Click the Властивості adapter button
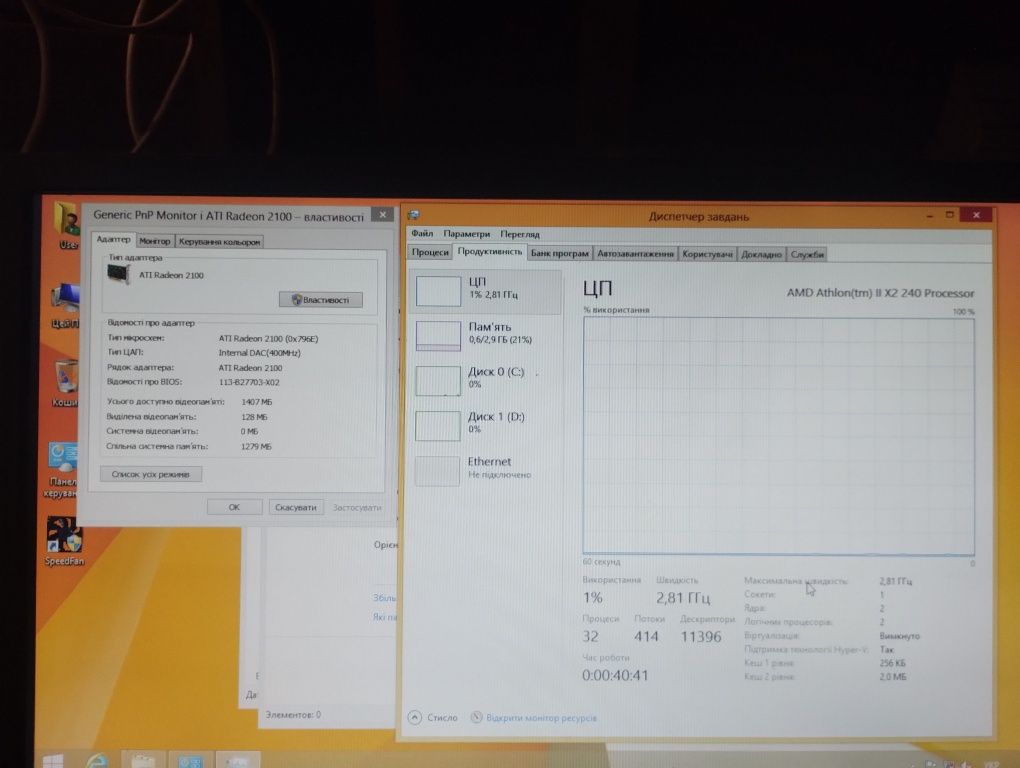 (321, 300)
